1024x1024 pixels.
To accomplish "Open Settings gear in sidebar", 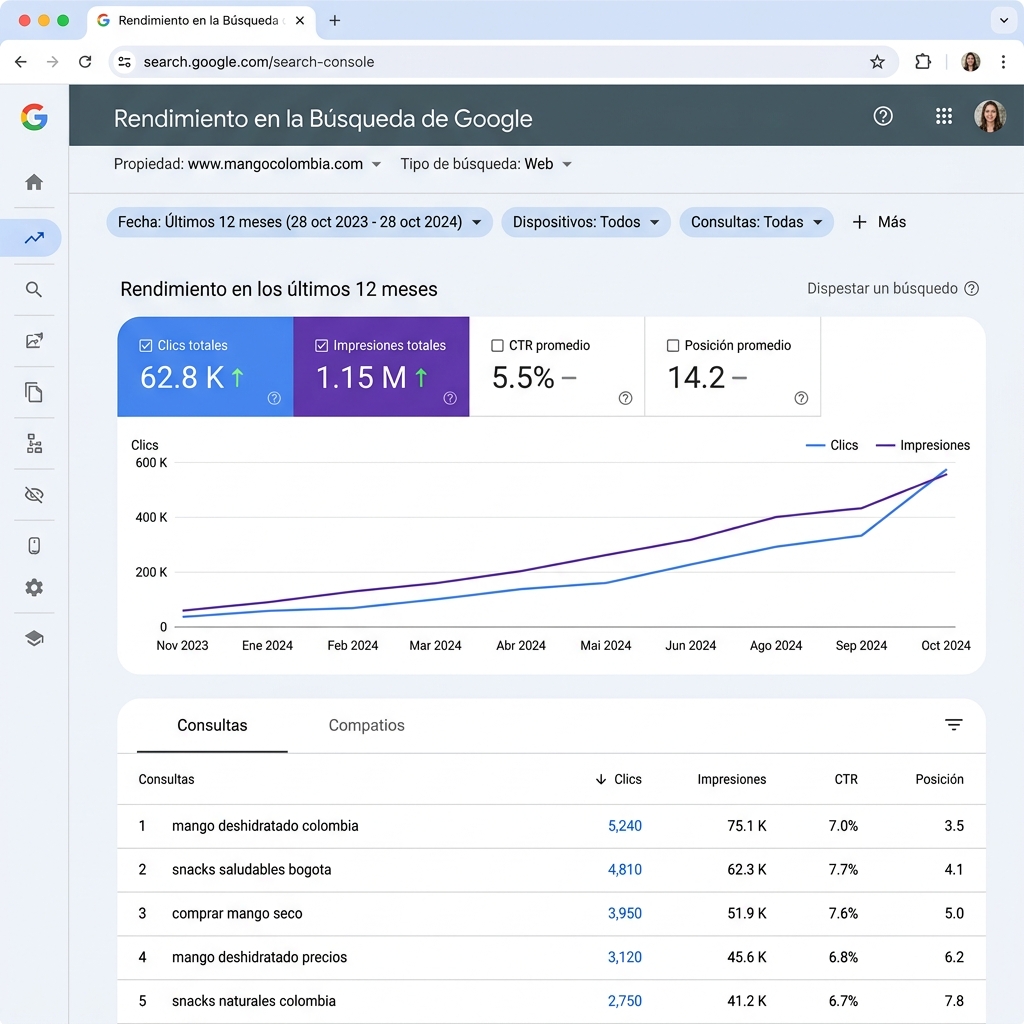I will [x=34, y=588].
